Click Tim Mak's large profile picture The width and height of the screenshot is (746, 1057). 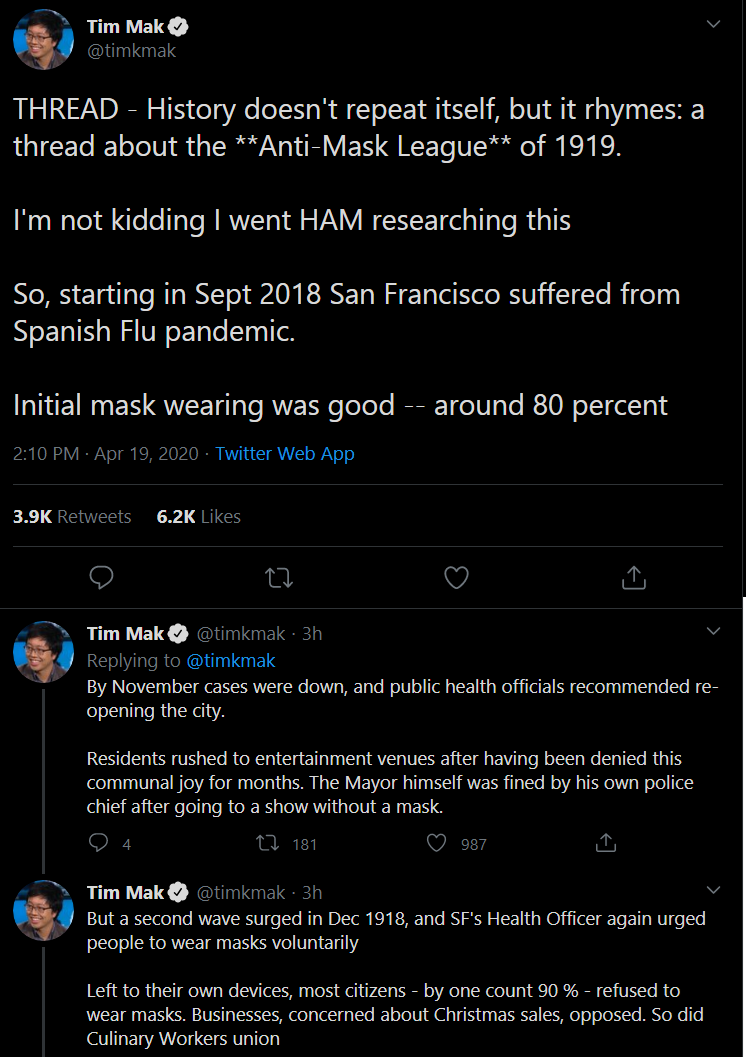tap(43, 39)
